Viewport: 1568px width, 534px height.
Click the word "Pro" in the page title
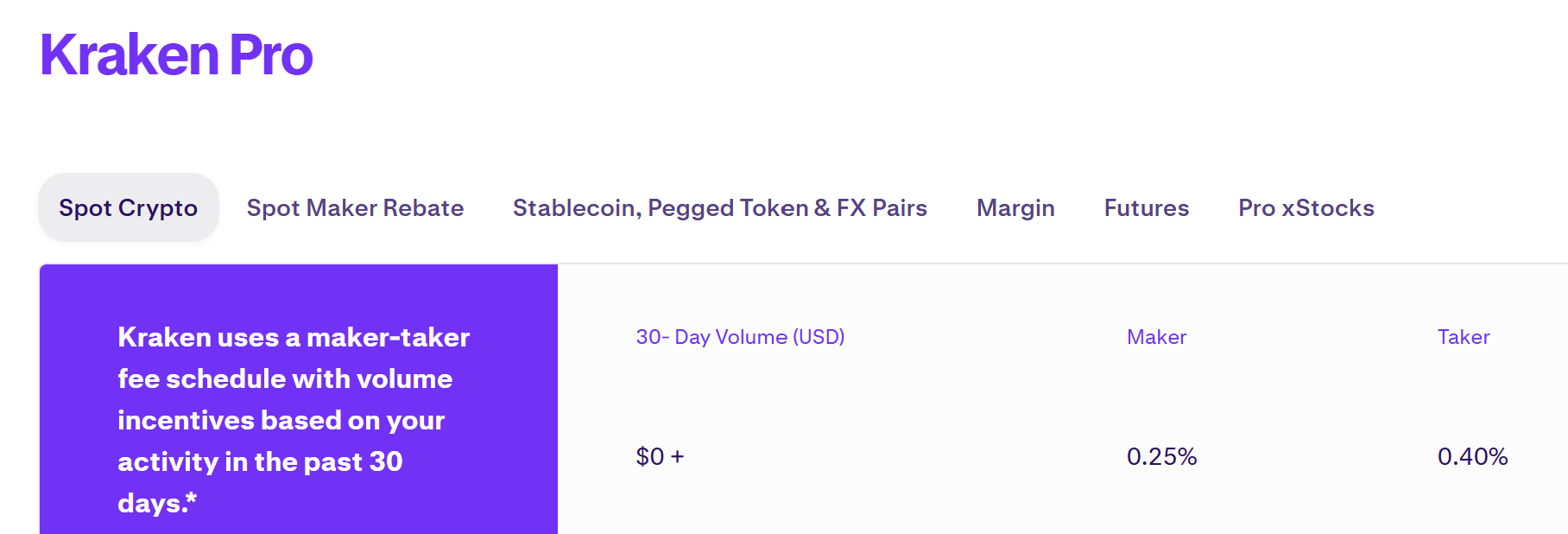point(271,55)
